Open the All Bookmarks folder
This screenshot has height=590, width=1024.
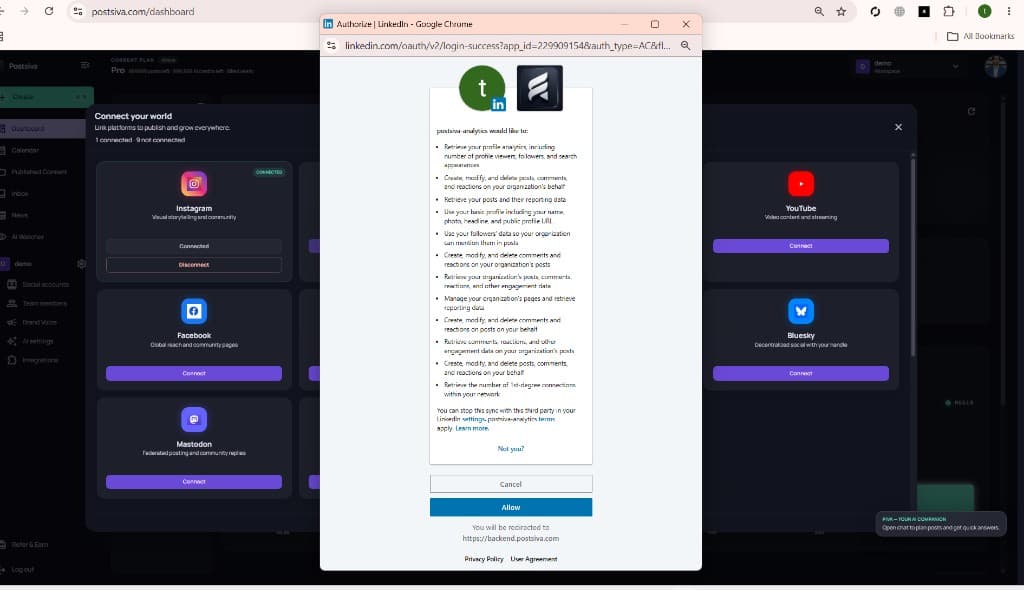(981, 37)
